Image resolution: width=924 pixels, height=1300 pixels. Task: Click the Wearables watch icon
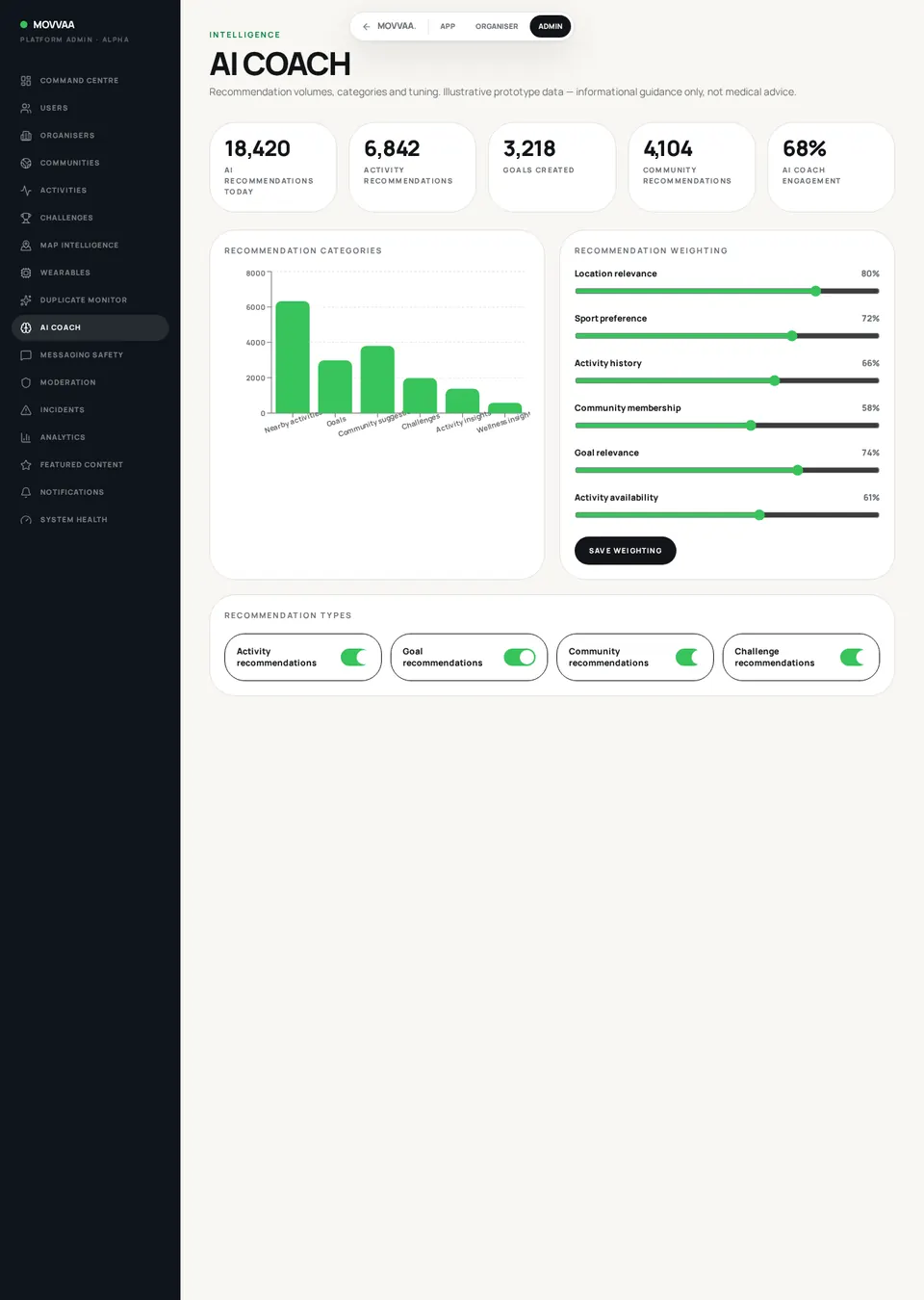[26, 273]
